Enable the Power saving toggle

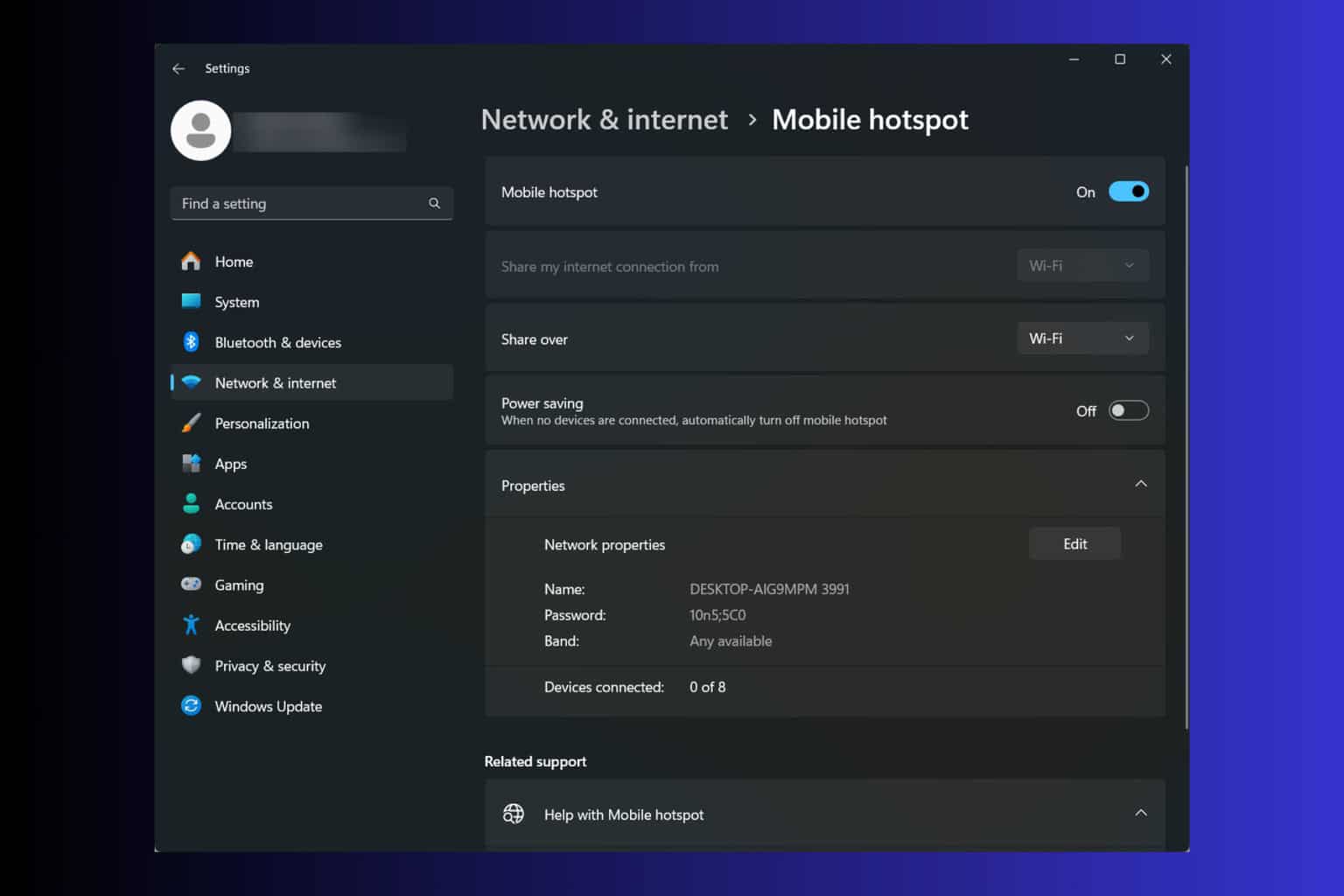[x=1129, y=410]
